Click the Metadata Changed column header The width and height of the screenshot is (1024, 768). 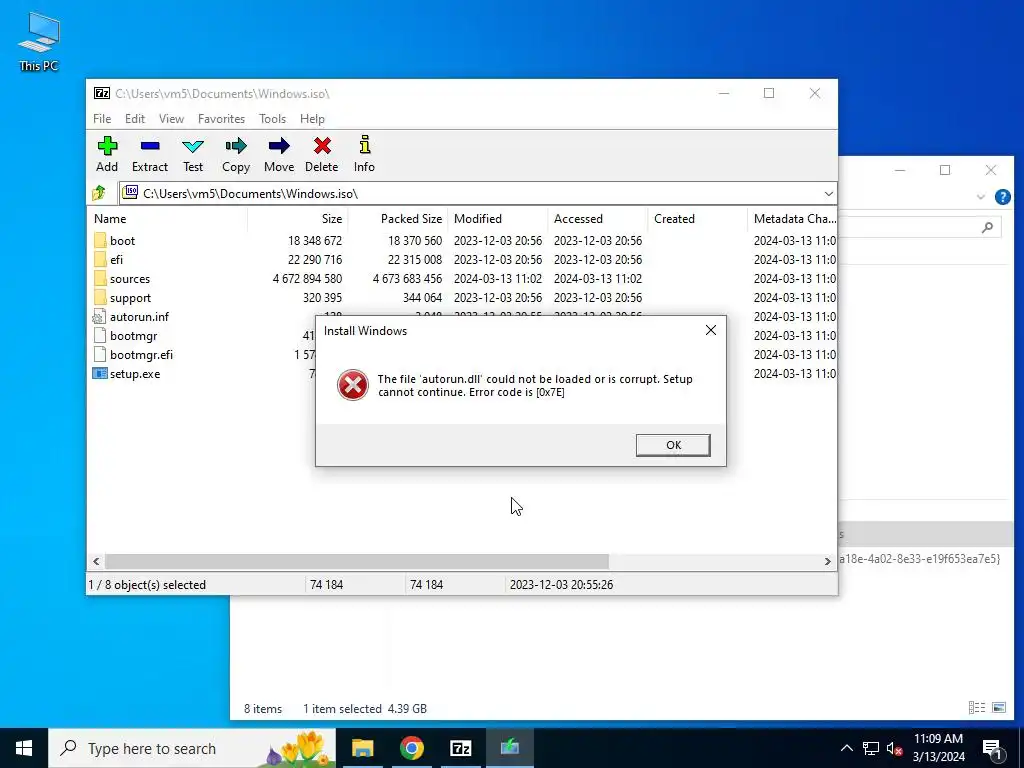794,219
